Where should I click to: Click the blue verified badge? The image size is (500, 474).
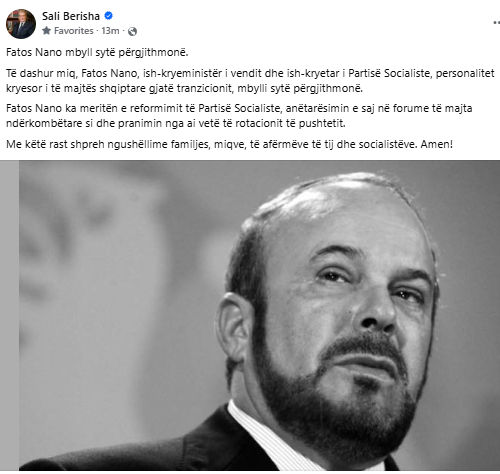[x=108, y=15]
